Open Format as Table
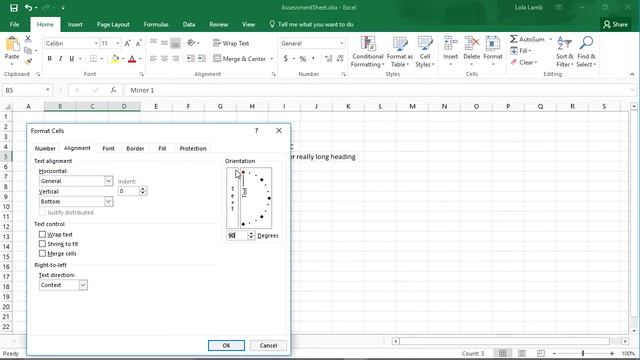This screenshot has height=360, width=640. 400,51
